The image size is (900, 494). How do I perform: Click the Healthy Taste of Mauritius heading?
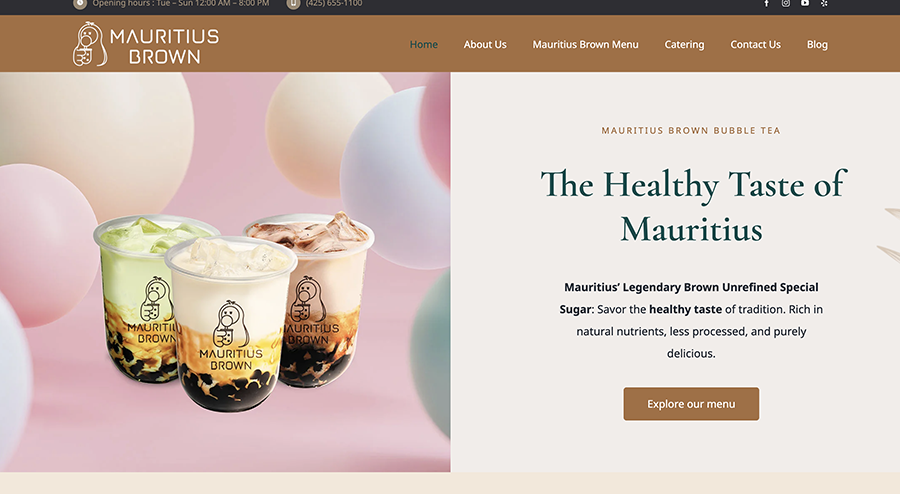click(x=693, y=206)
